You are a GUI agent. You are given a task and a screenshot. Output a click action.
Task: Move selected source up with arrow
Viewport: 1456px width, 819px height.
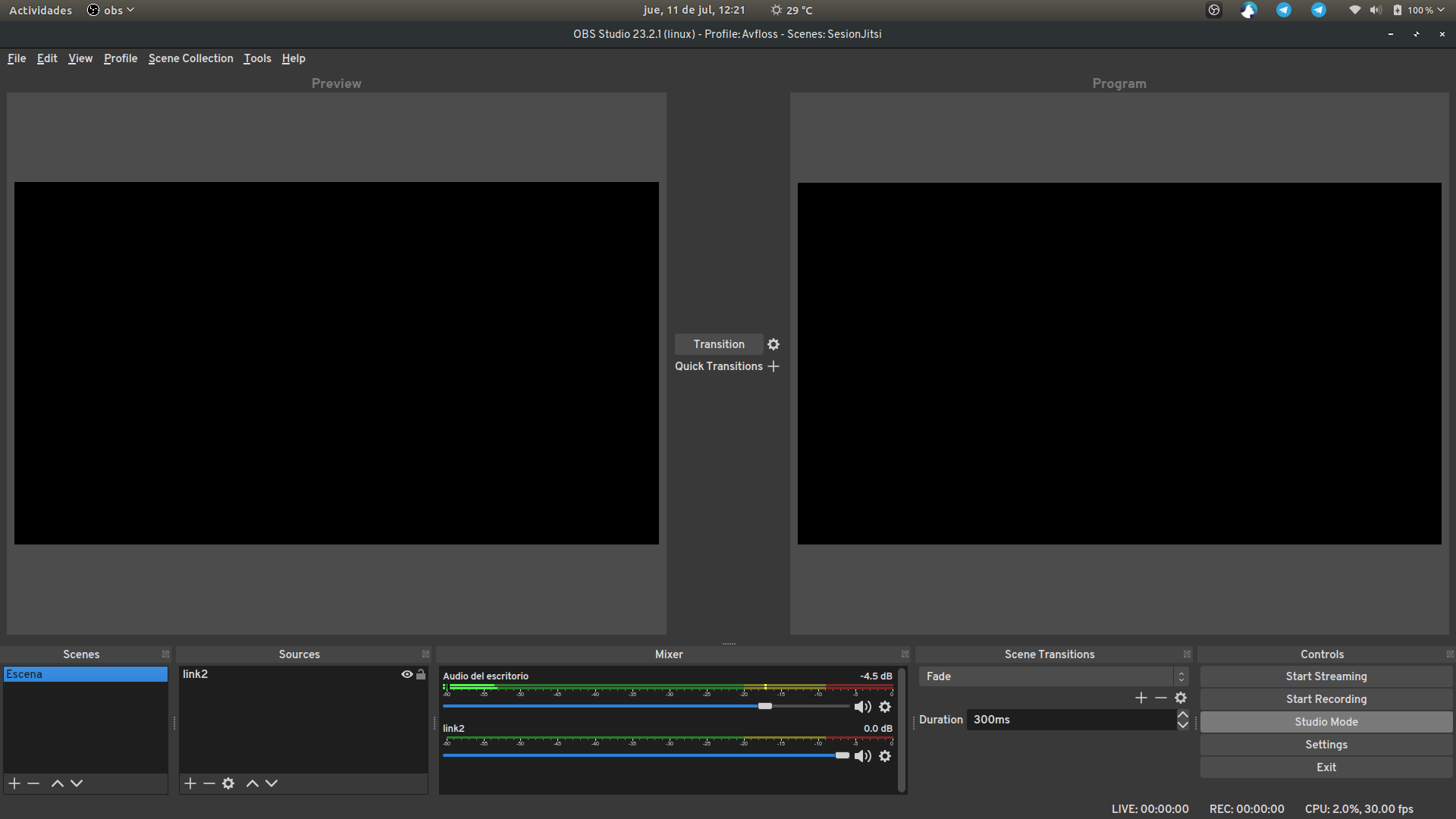point(253,783)
